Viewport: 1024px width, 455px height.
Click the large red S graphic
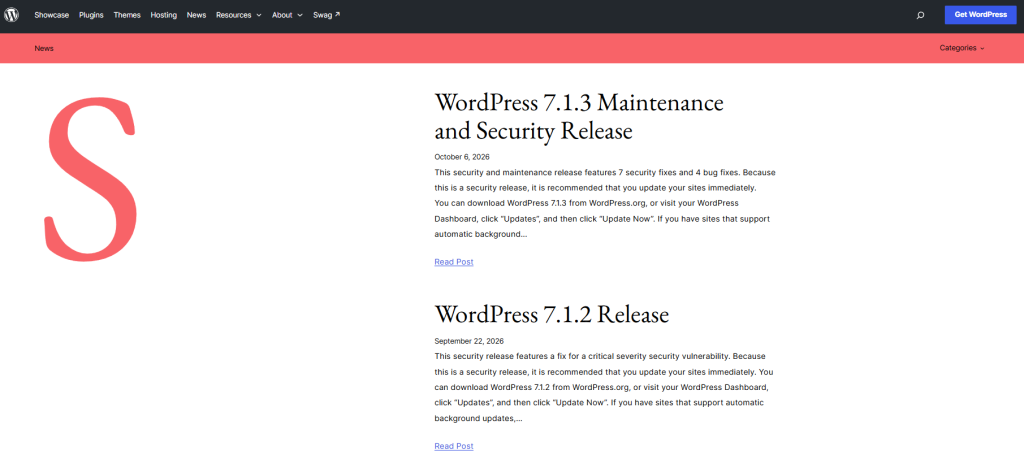91,180
